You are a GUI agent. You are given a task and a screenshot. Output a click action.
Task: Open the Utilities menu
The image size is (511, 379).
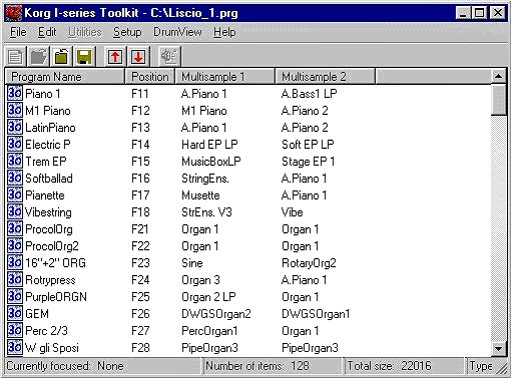(85, 32)
